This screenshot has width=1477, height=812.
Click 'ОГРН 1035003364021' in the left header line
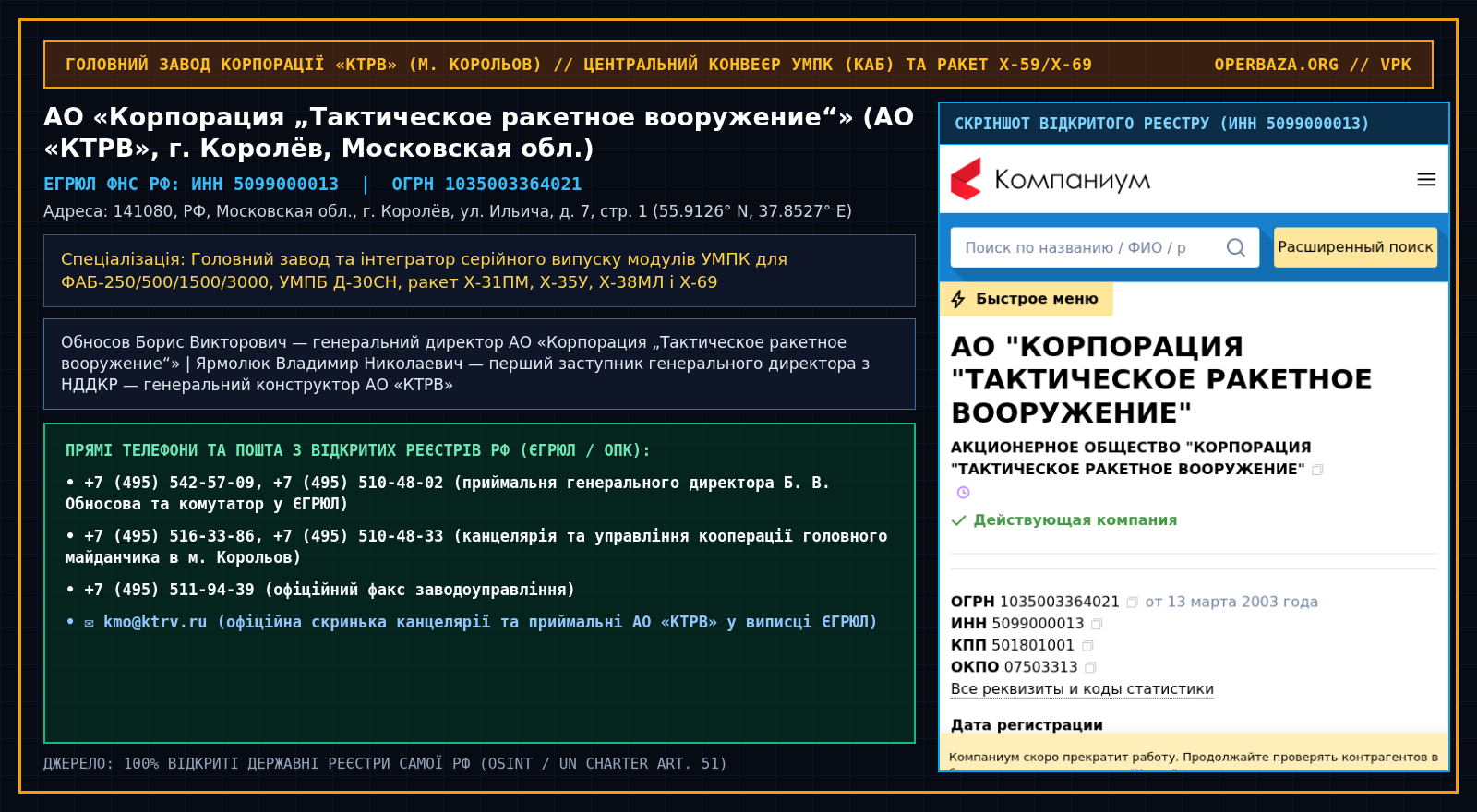point(486,185)
